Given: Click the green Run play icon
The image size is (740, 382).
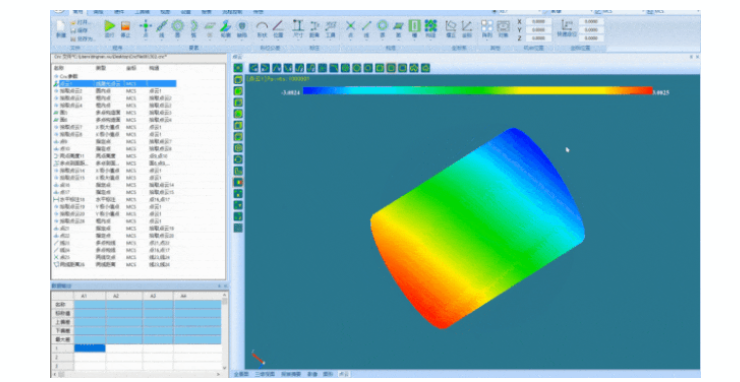Looking at the screenshot, I should (x=109, y=26).
